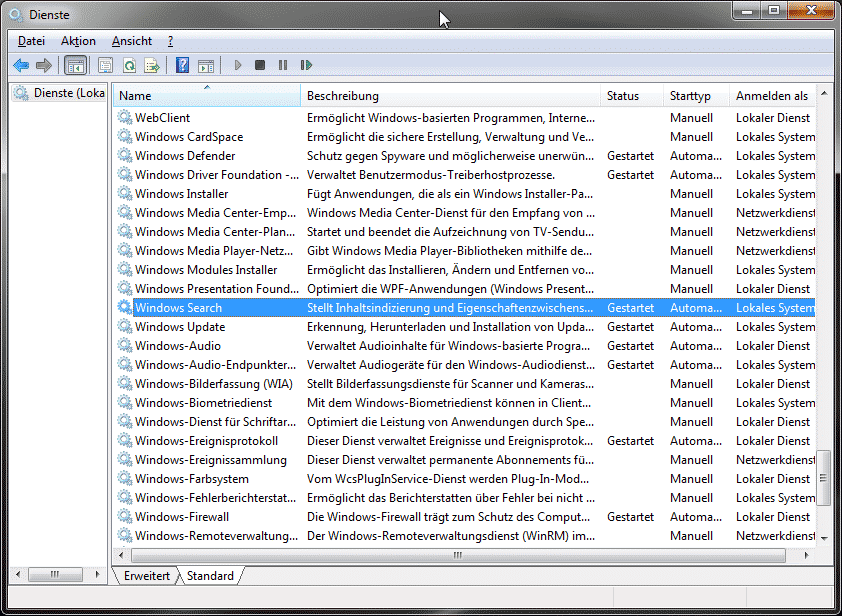Viewport: 842px width, 616px height.
Task: Click the gear icon of Windows-Audio
Action: (125, 345)
